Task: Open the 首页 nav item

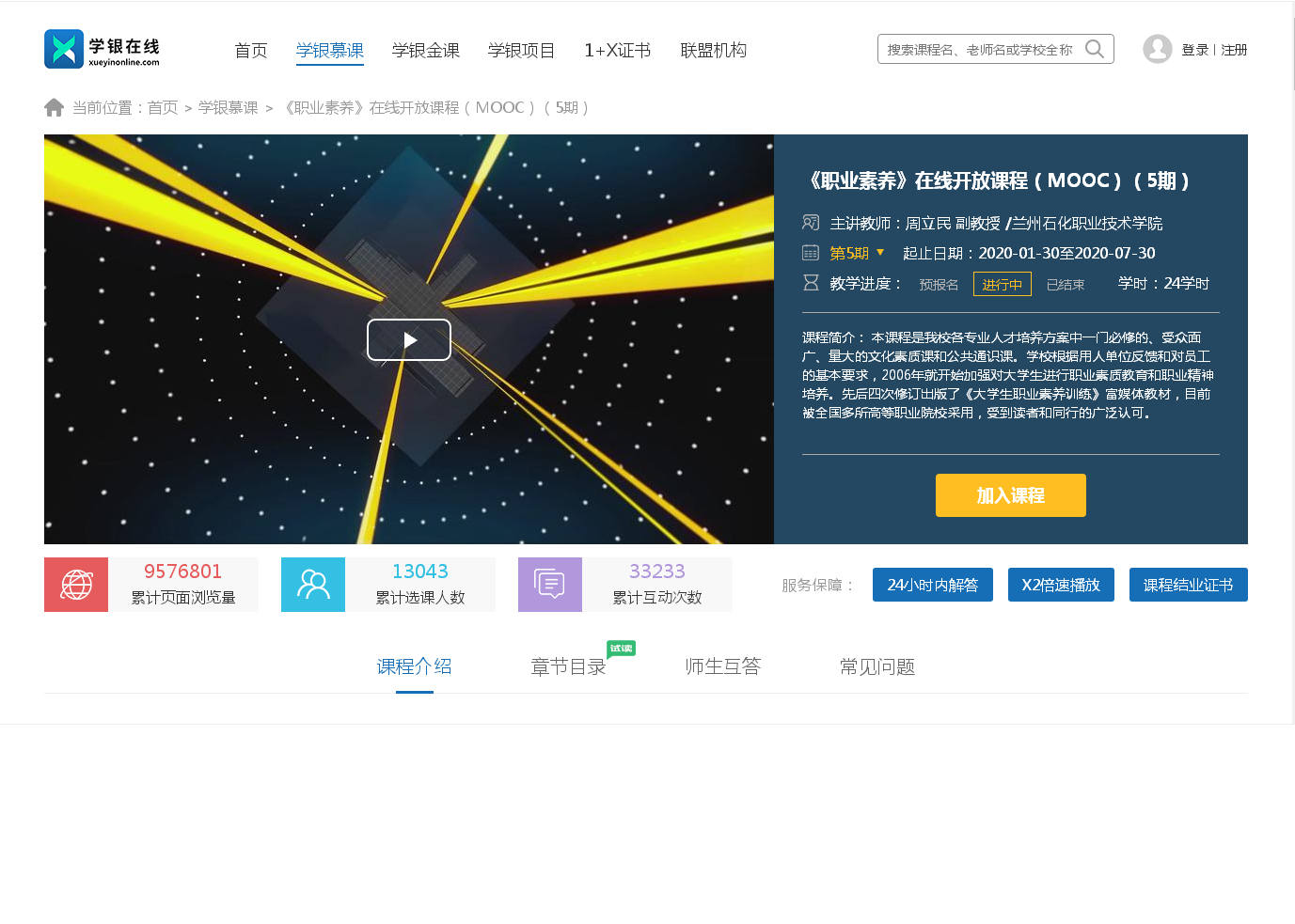Action: click(x=251, y=50)
